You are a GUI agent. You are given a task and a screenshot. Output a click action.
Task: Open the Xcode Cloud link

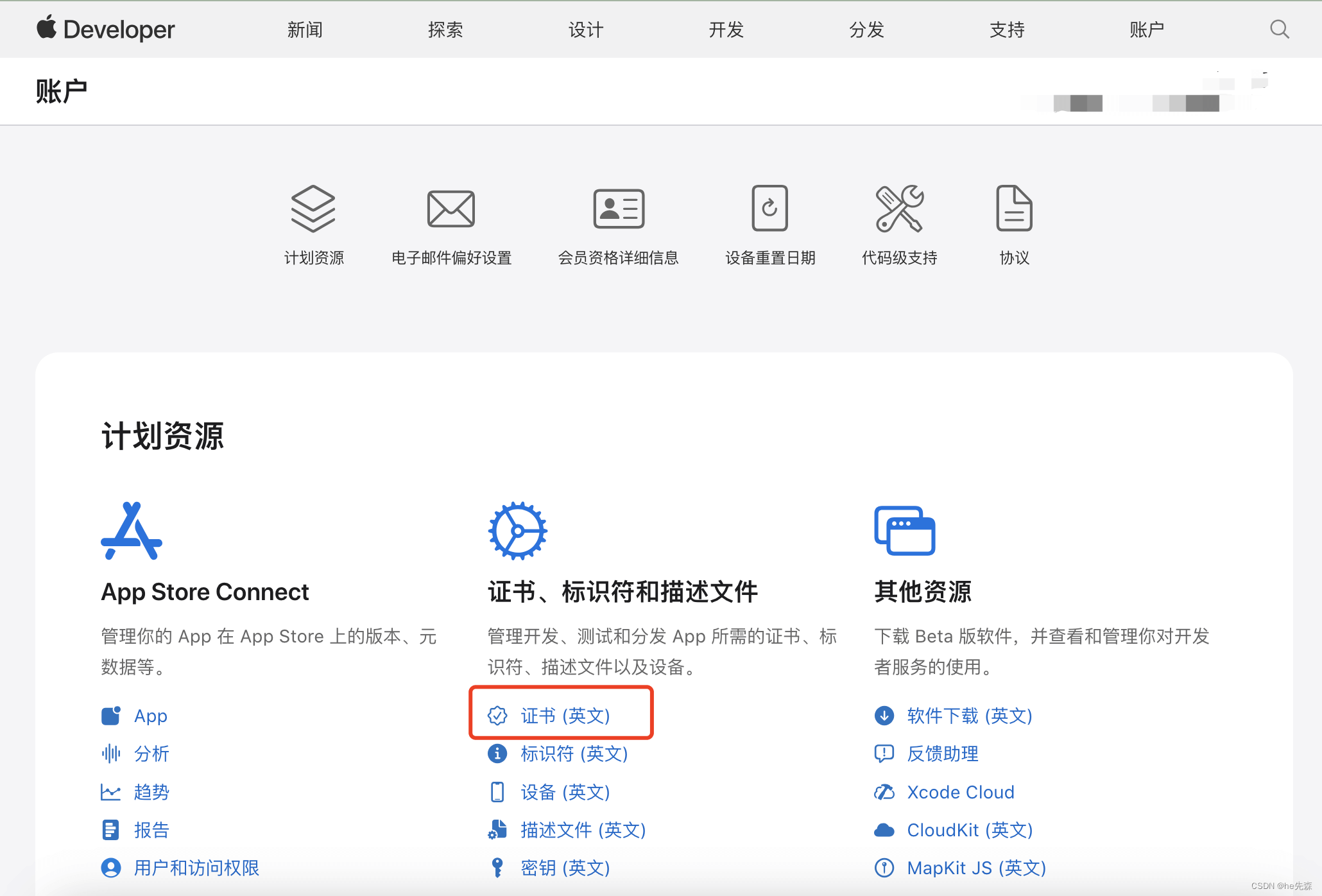pos(961,792)
